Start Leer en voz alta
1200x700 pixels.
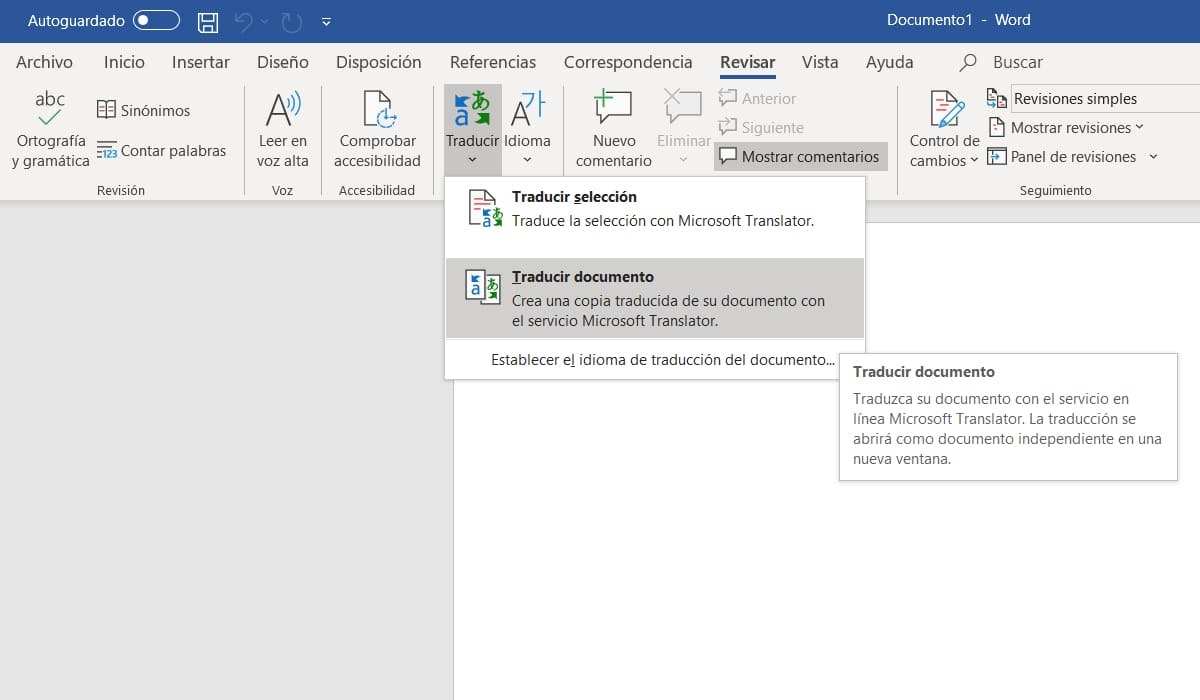(x=282, y=130)
